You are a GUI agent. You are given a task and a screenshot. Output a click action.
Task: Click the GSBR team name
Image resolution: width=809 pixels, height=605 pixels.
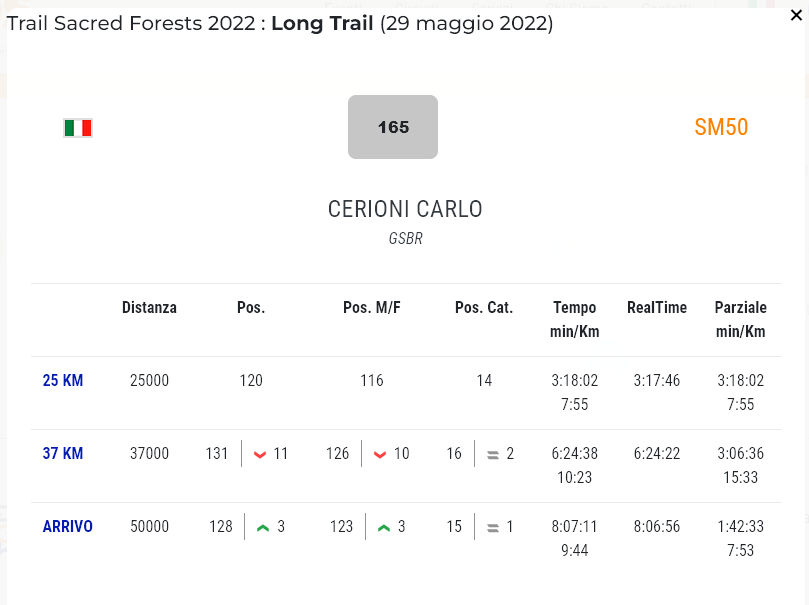pos(405,239)
